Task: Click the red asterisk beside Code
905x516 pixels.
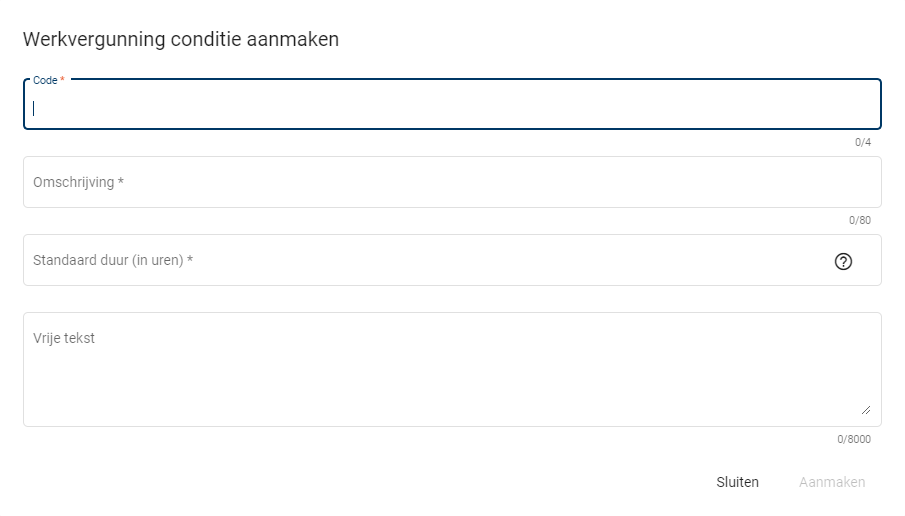Action: (x=62, y=80)
